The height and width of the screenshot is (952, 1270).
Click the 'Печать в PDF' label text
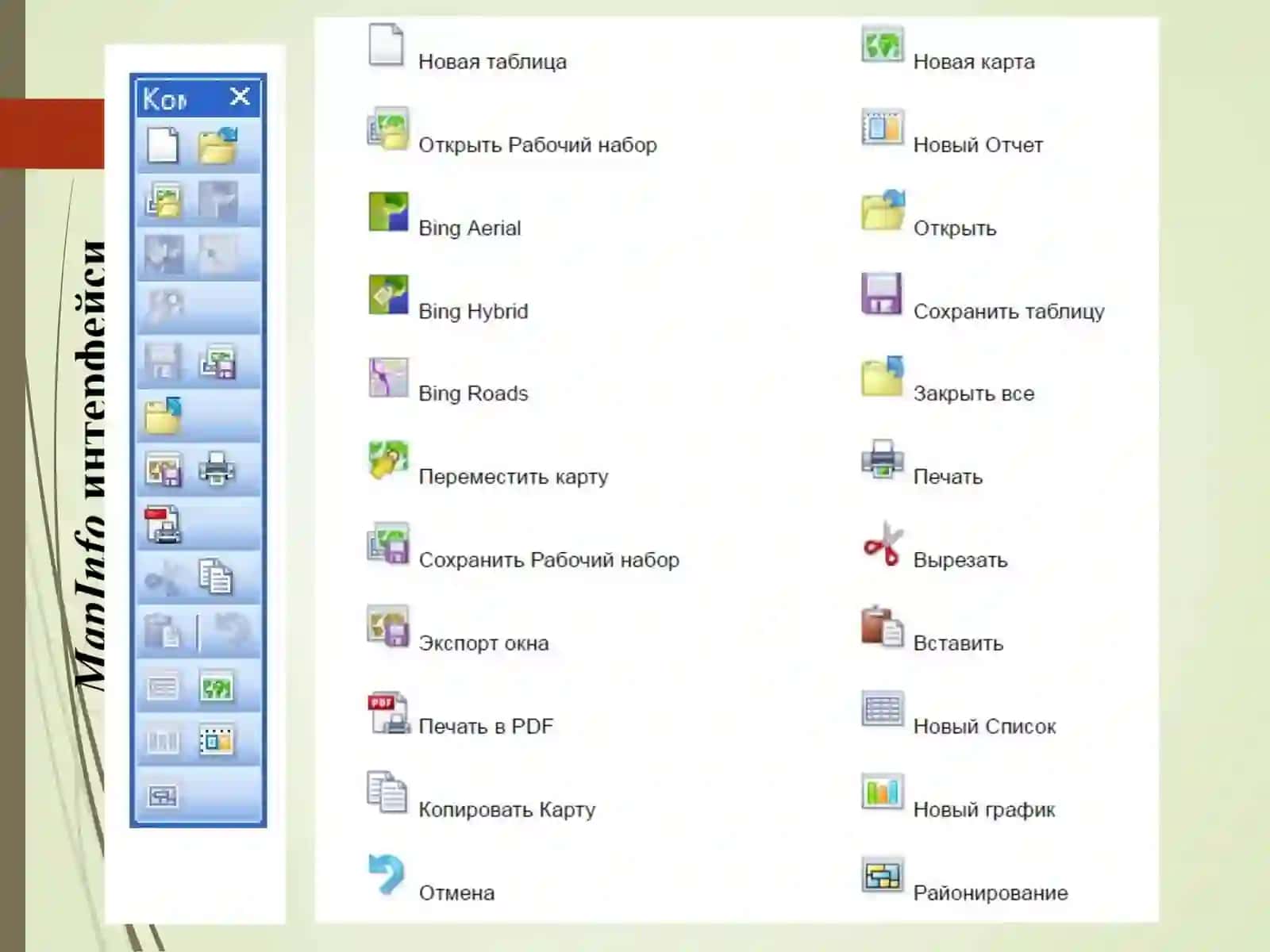click(486, 727)
